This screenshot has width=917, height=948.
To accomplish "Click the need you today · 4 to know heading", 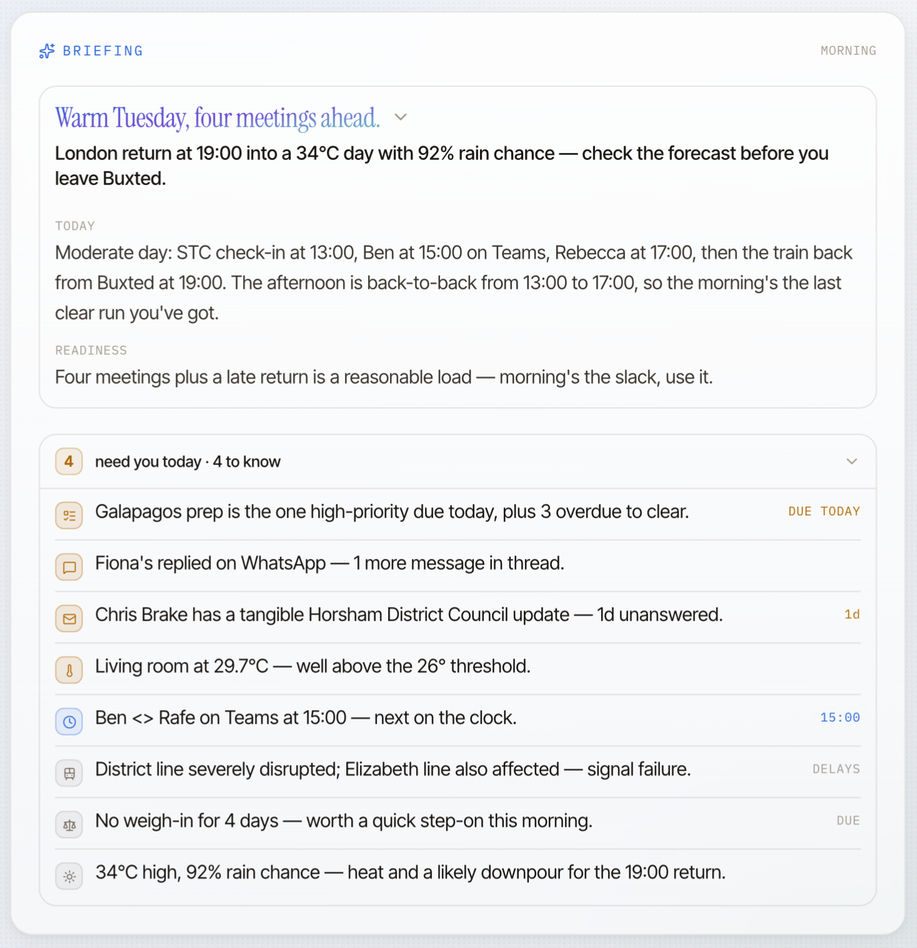I will coord(187,462).
